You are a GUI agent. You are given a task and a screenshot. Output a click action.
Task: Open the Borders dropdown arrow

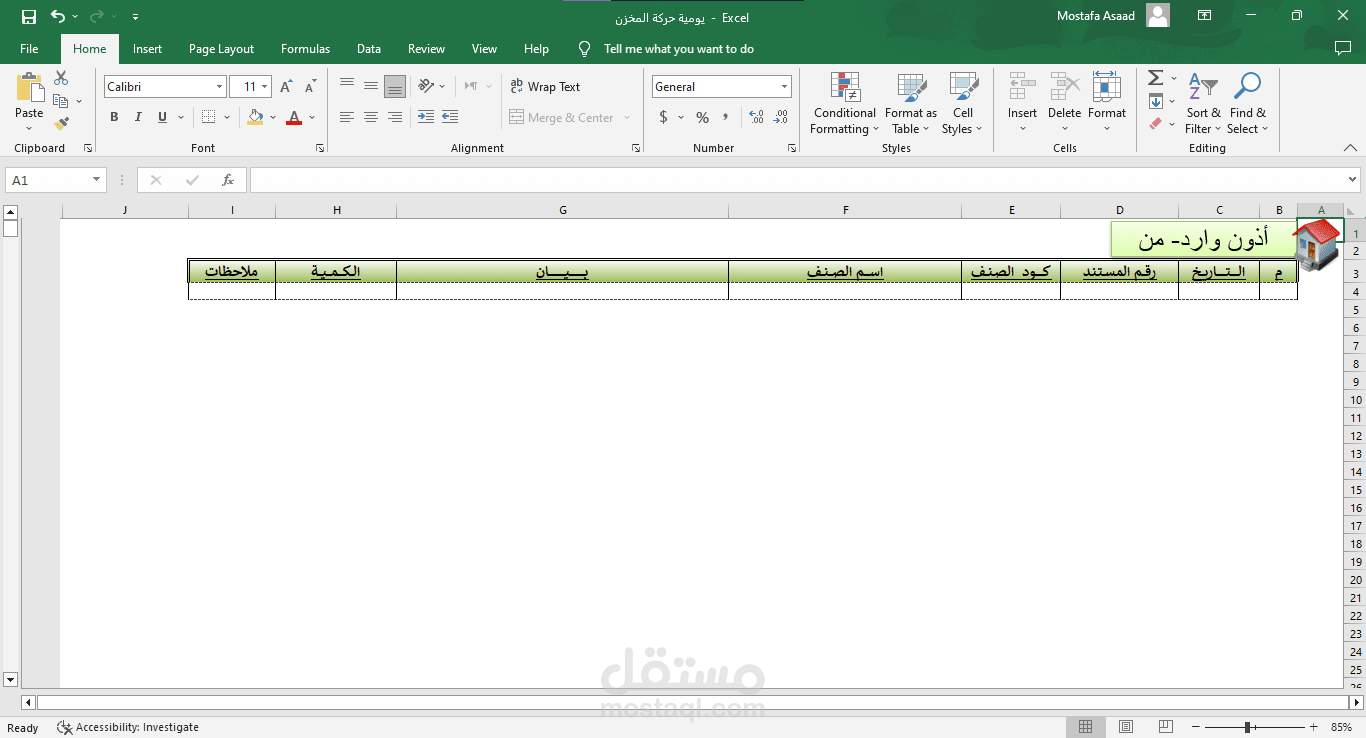coord(227,117)
